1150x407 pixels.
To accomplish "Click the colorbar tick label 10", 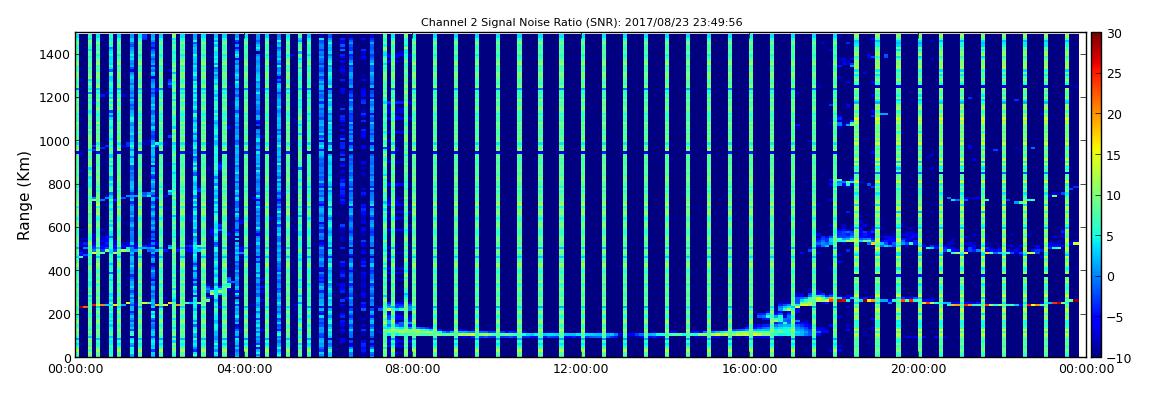I will coord(1114,196).
